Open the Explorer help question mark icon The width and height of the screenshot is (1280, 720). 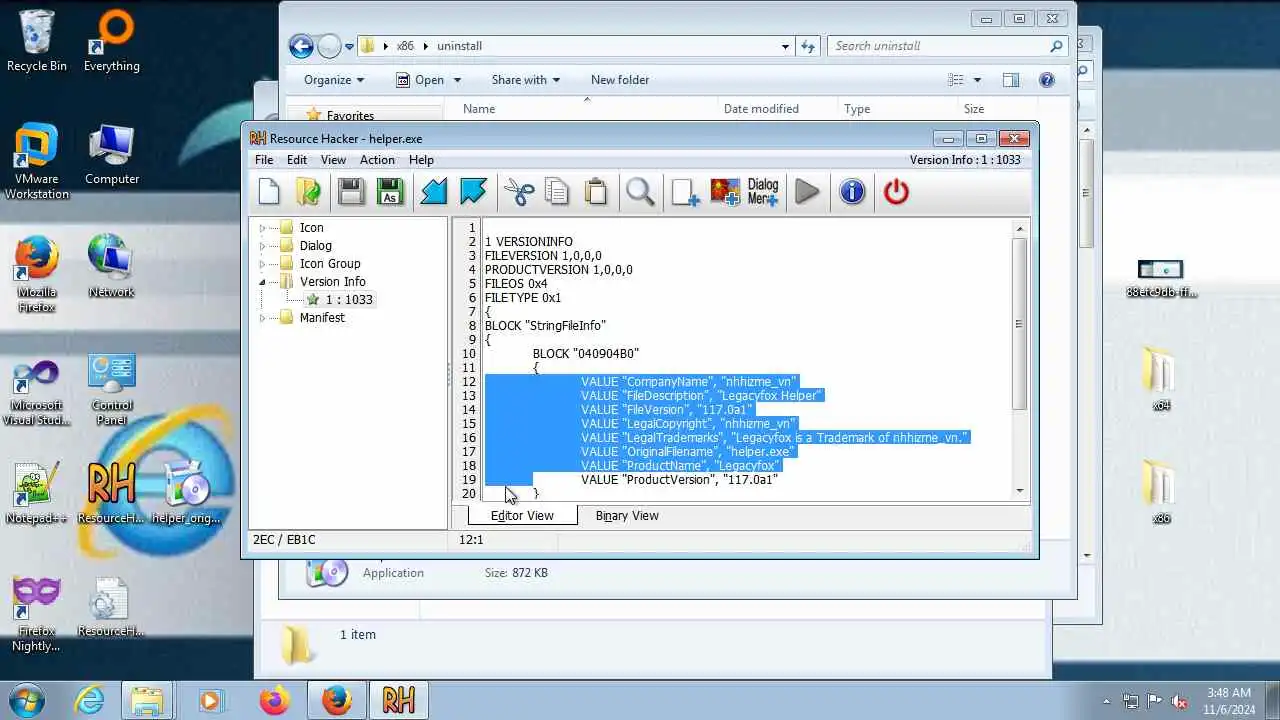1046,80
